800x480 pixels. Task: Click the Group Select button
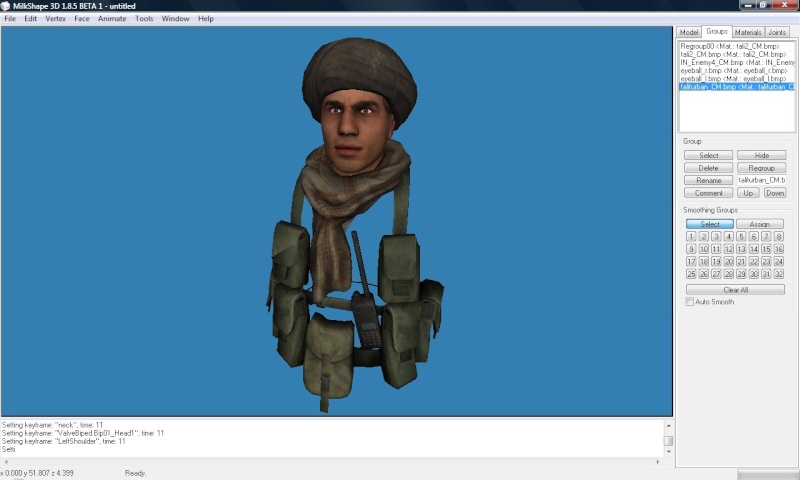click(709, 155)
